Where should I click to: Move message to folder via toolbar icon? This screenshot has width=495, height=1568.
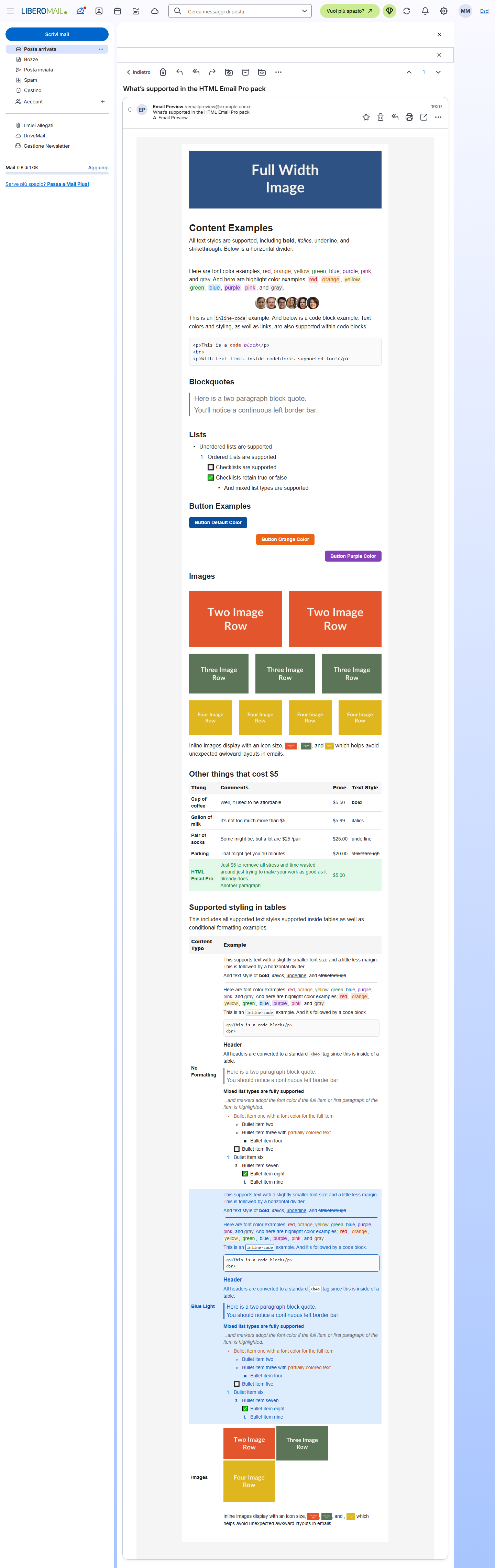click(x=262, y=72)
